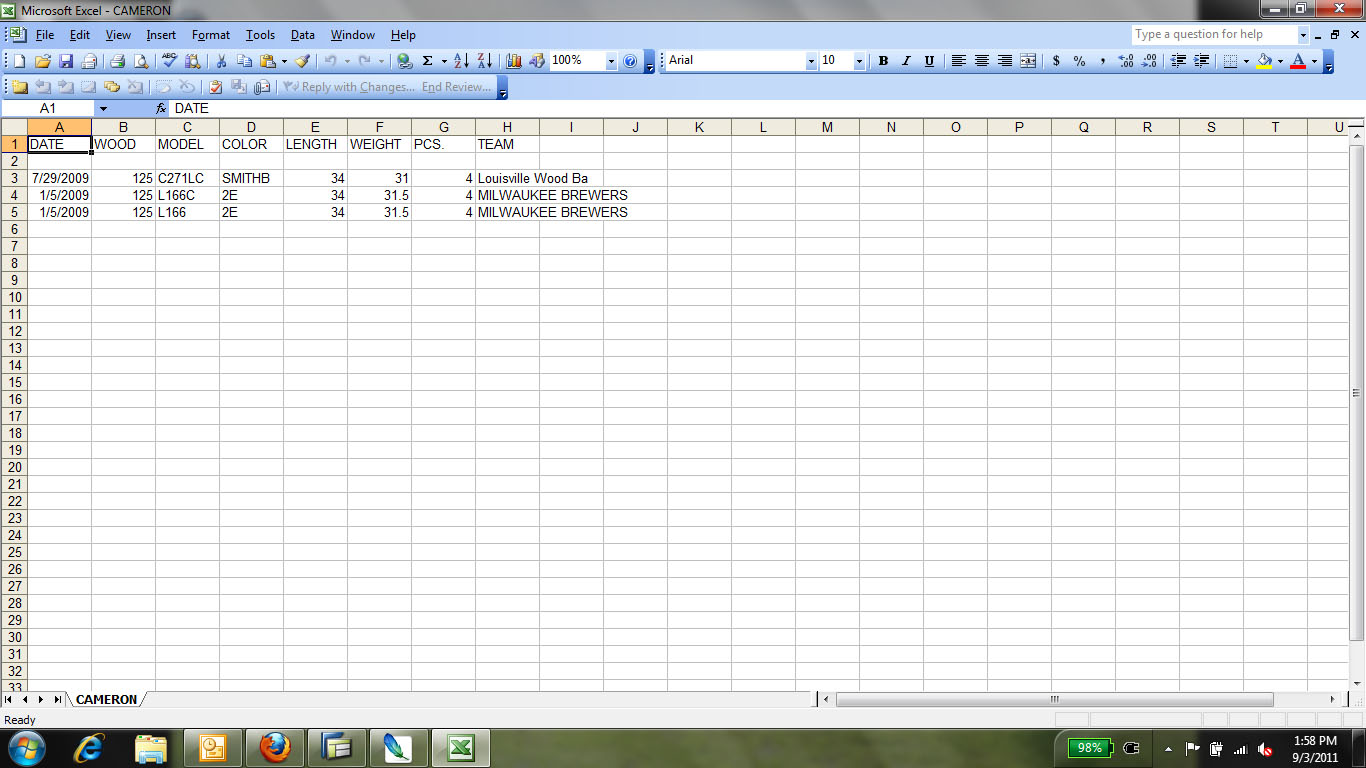Run the Spelling check

170,61
